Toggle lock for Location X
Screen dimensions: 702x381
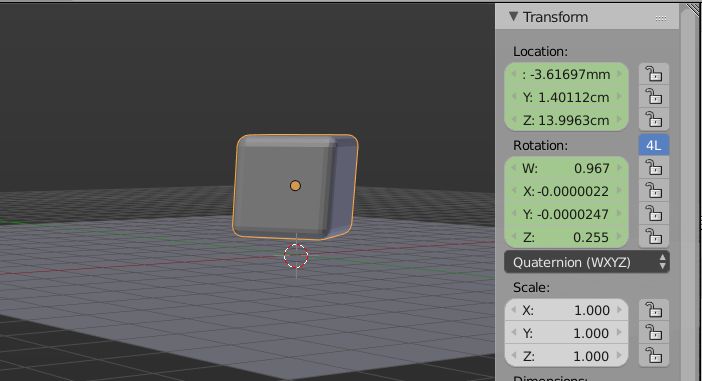coord(654,74)
